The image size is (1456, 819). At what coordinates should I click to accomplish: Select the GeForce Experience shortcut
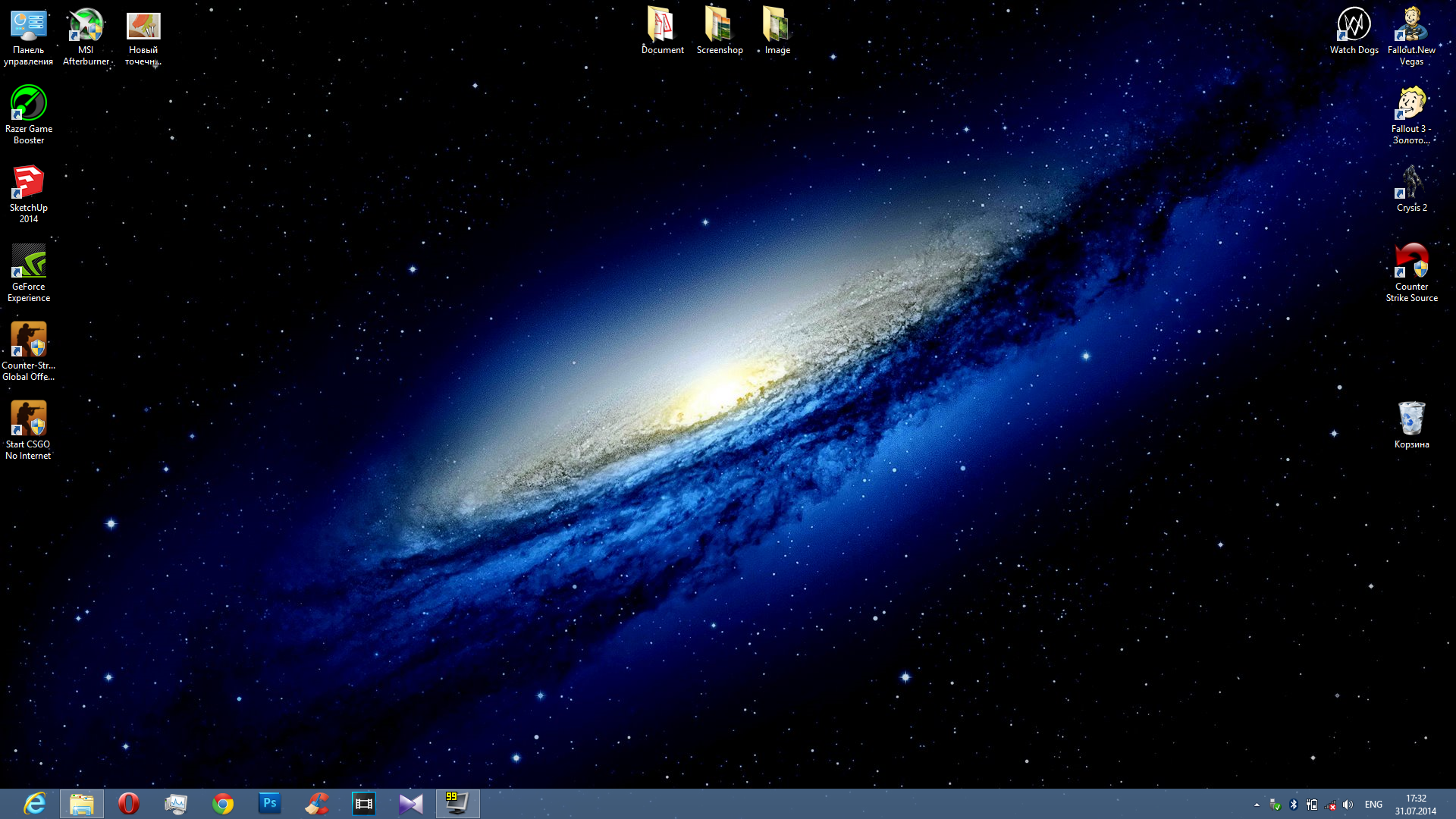pos(29,273)
